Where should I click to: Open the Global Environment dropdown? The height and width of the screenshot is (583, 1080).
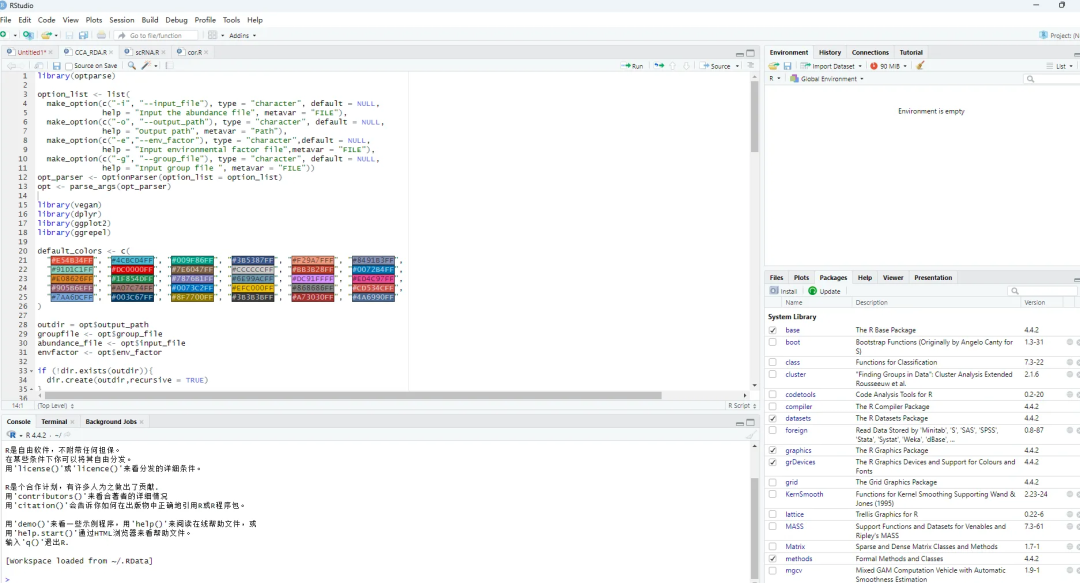(827, 79)
